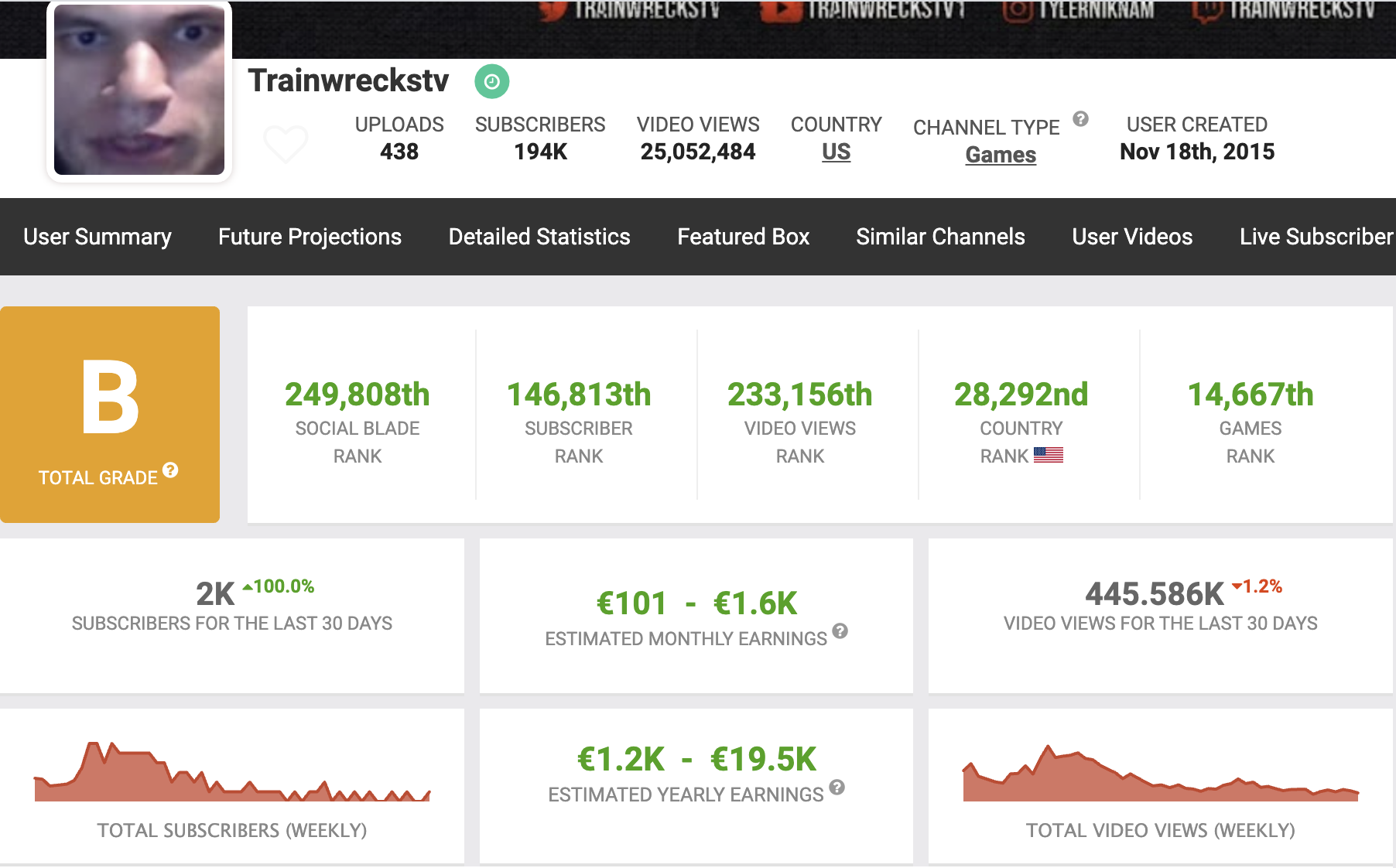Select the Featured Box tab
Image resolution: width=1396 pixels, height=868 pixels.
point(744,237)
